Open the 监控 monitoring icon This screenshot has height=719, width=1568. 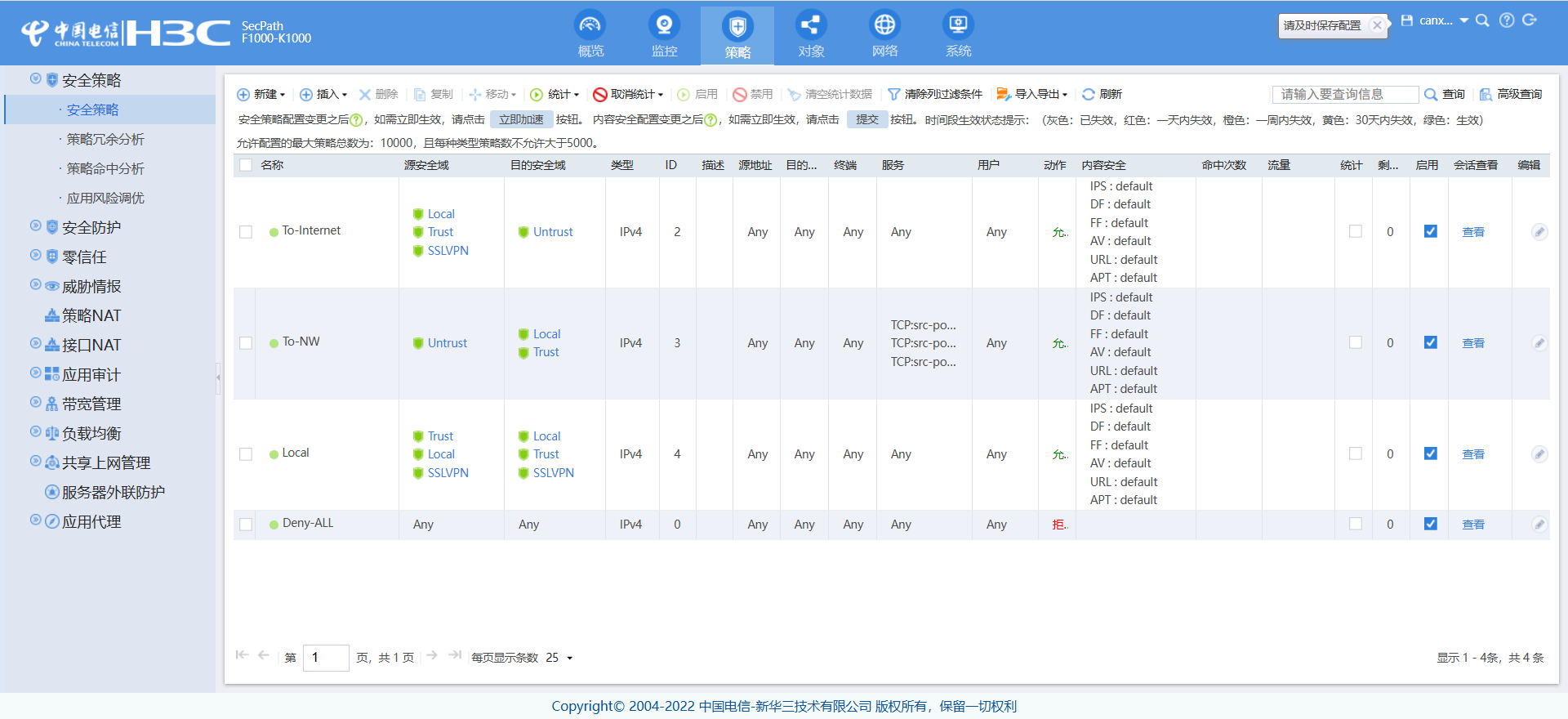[664, 25]
